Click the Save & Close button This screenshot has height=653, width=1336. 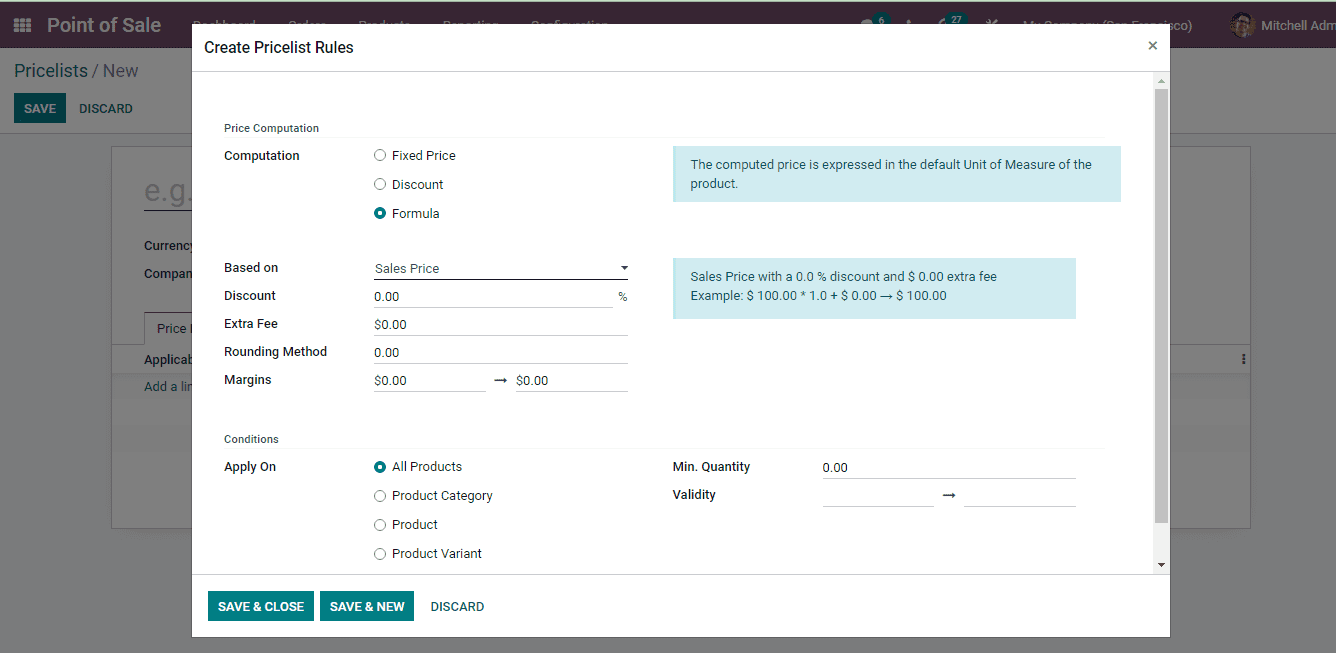point(261,606)
